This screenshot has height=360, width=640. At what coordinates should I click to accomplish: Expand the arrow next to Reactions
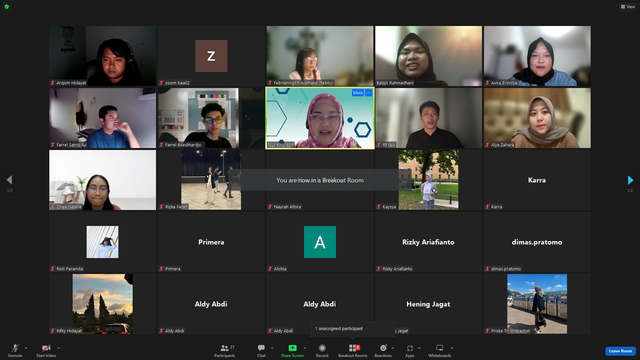pos(393,348)
